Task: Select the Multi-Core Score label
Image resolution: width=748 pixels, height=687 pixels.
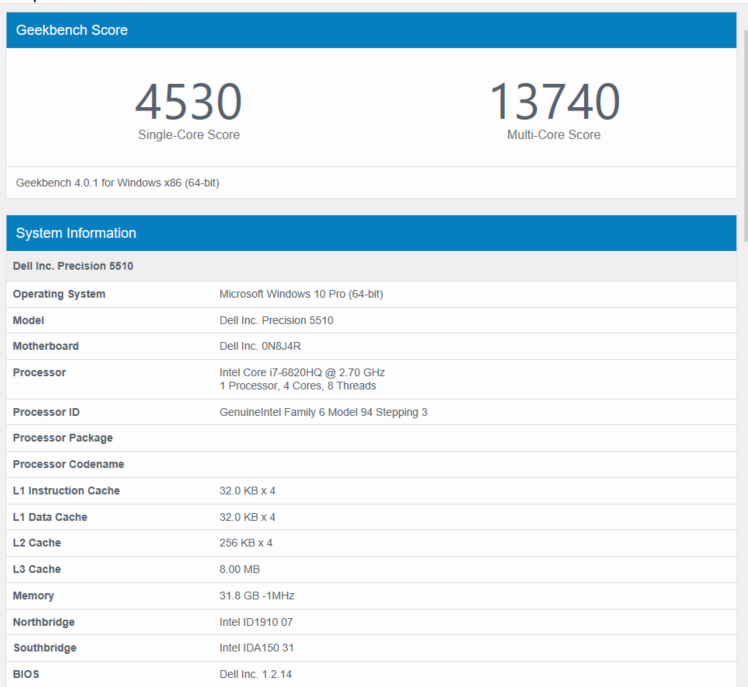Action: 553,135
